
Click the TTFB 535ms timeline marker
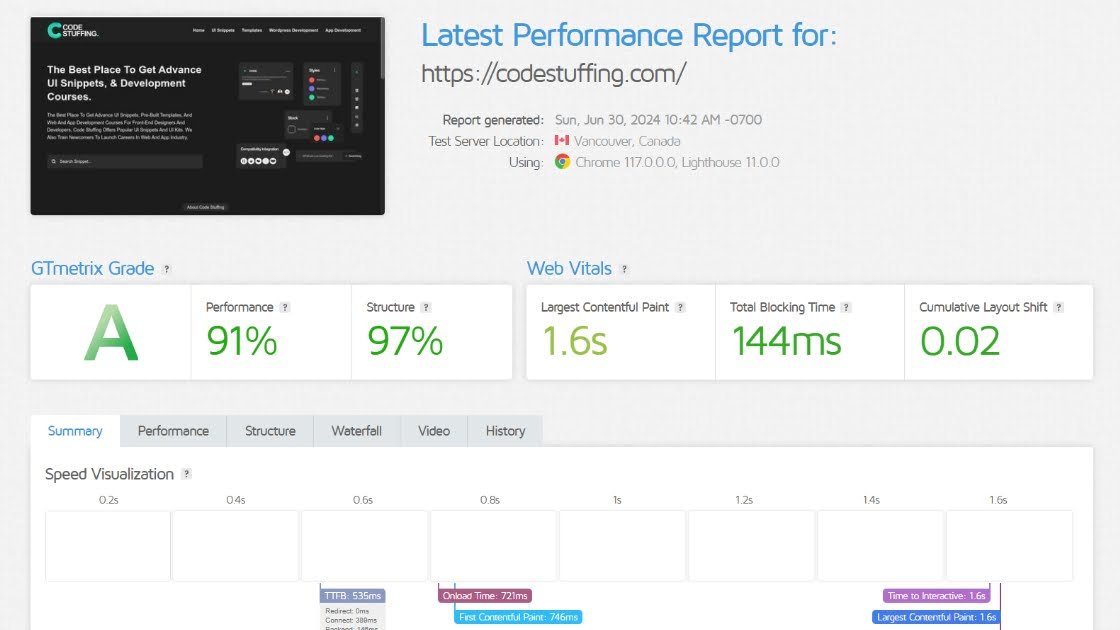tap(352, 595)
